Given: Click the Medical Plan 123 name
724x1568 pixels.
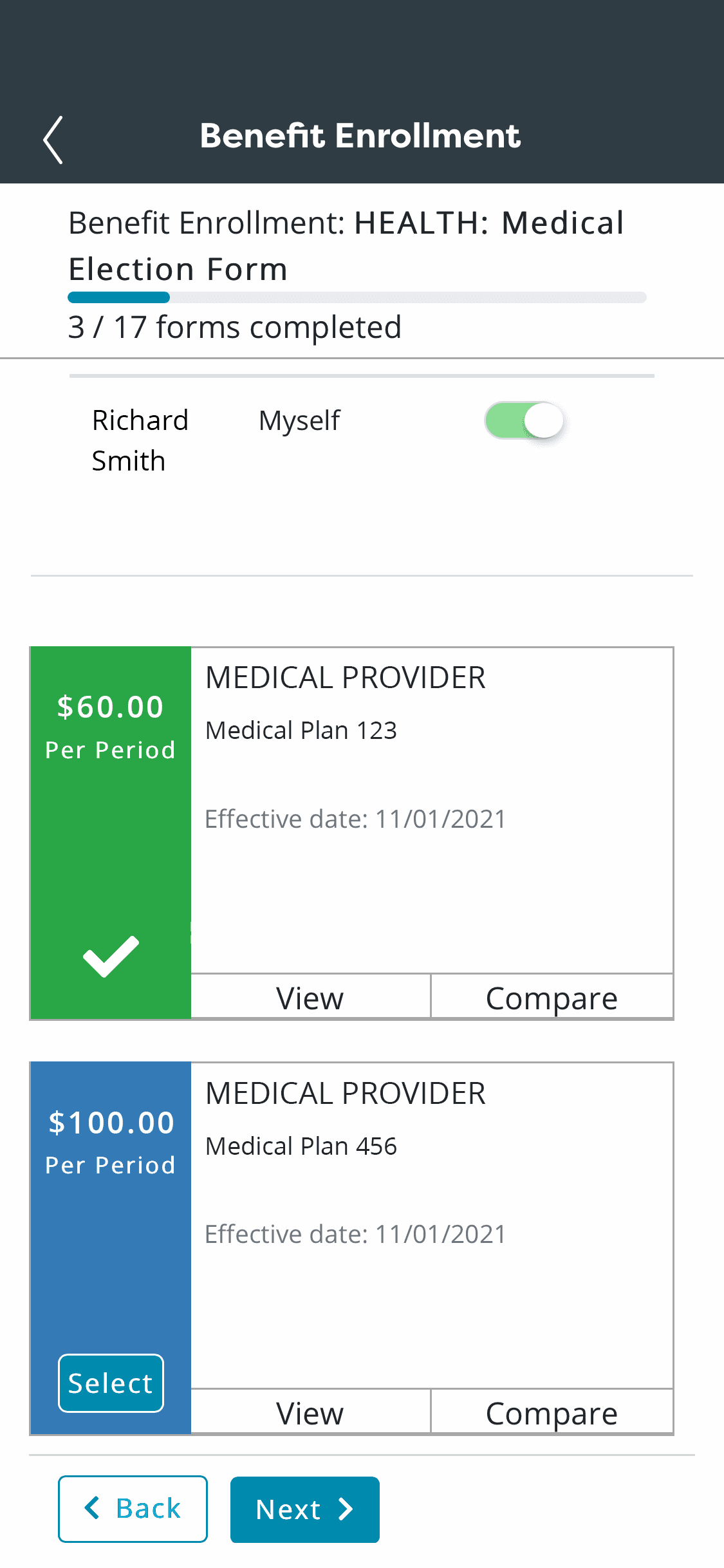Looking at the screenshot, I should (x=301, y=731).
